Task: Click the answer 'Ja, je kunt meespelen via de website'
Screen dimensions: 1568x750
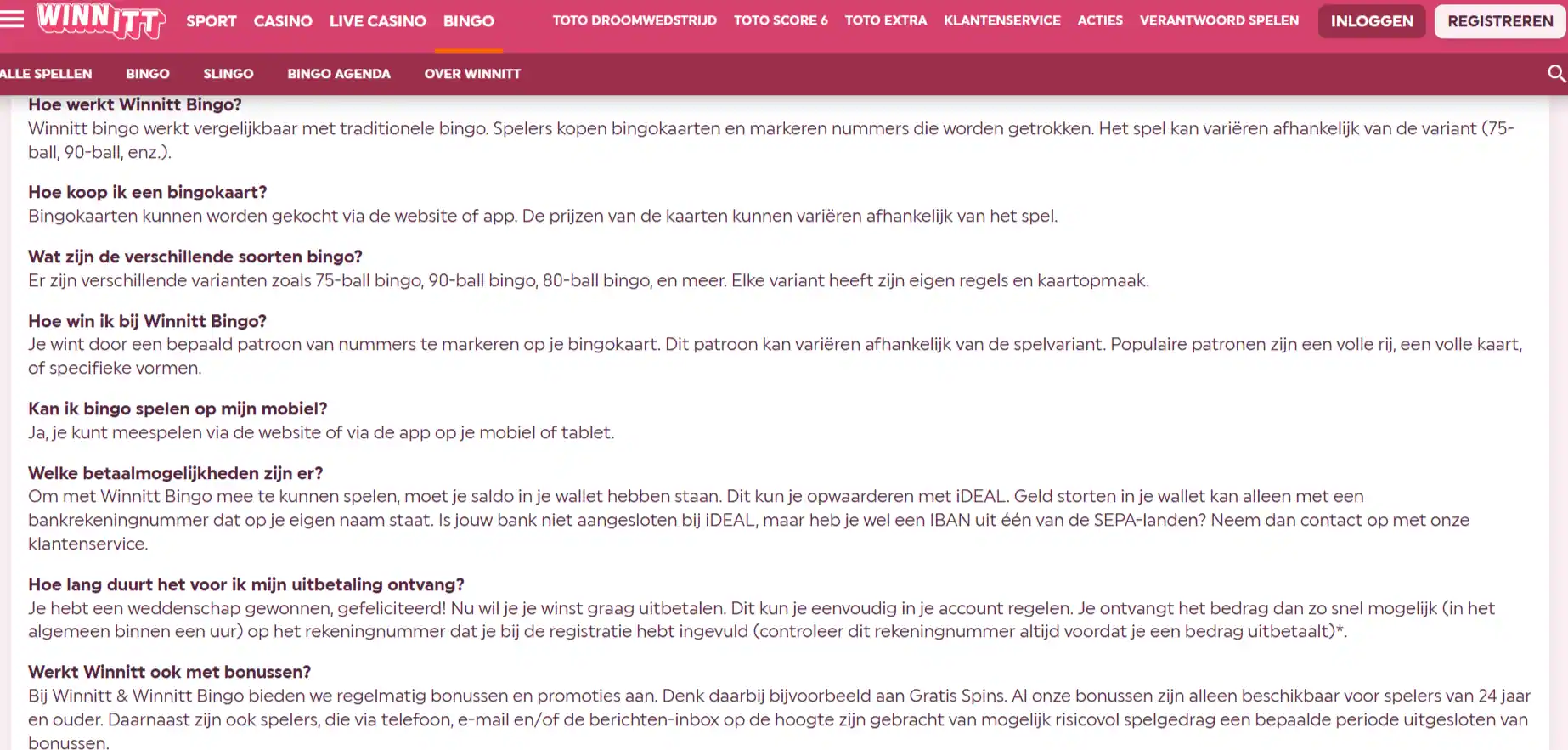Action: [321, 432]
